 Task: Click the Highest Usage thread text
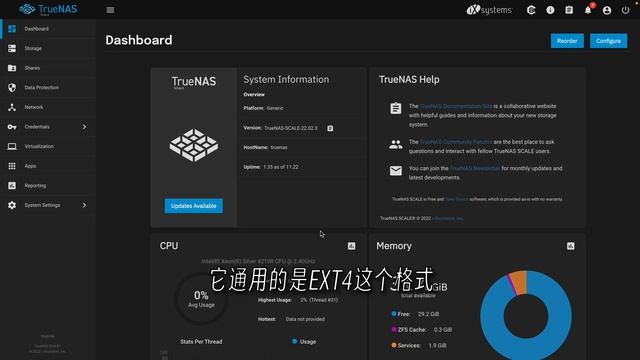pos(298,300)
